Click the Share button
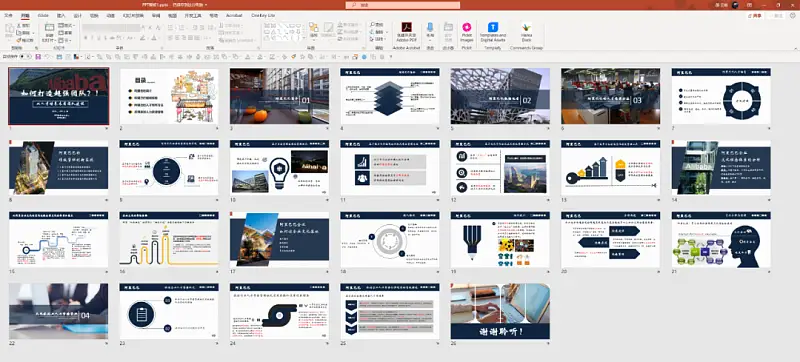This screenshot has height=362, width=800. (x=754, y=16)
